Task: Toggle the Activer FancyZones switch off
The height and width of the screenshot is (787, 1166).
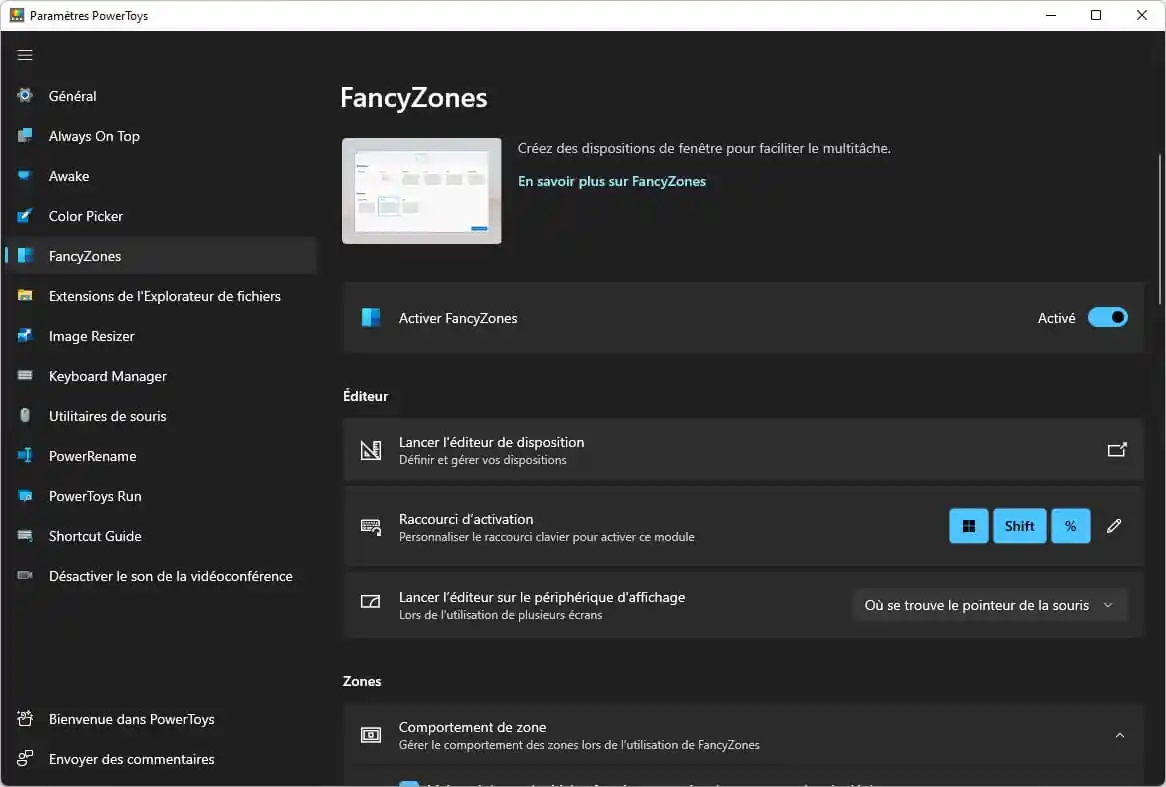Action: click(1107, 318)
